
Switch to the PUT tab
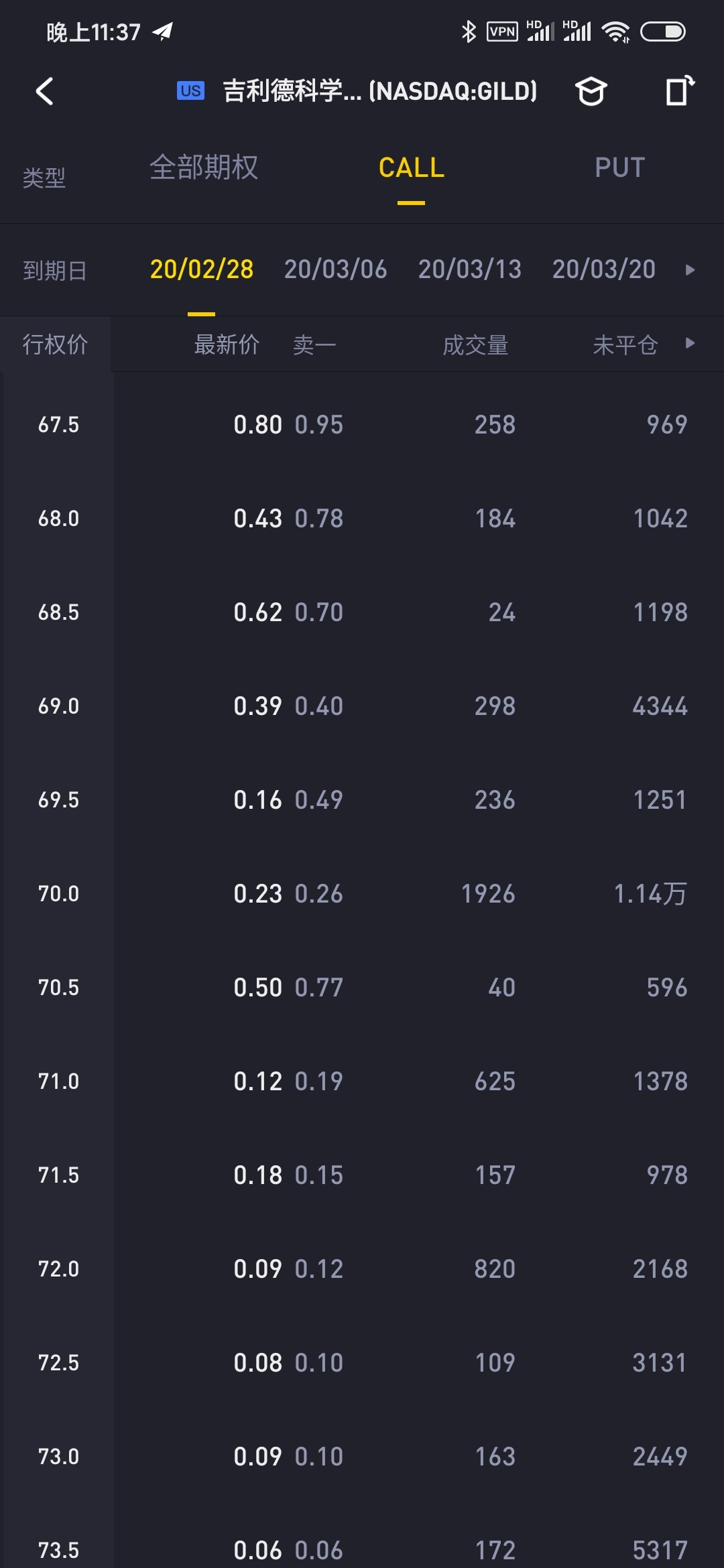pos(619,168)
